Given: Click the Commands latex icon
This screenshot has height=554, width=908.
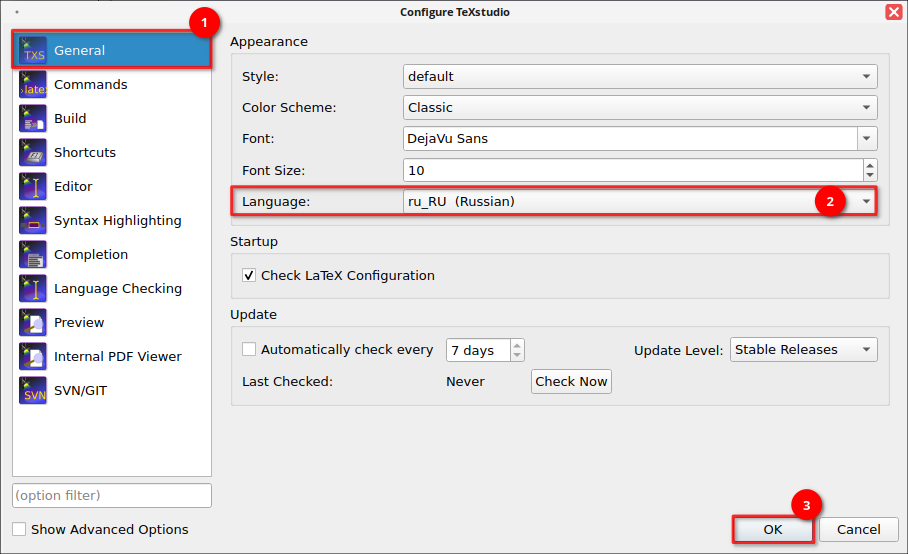Looking at the screenshot, I should [x=33, y=85].
